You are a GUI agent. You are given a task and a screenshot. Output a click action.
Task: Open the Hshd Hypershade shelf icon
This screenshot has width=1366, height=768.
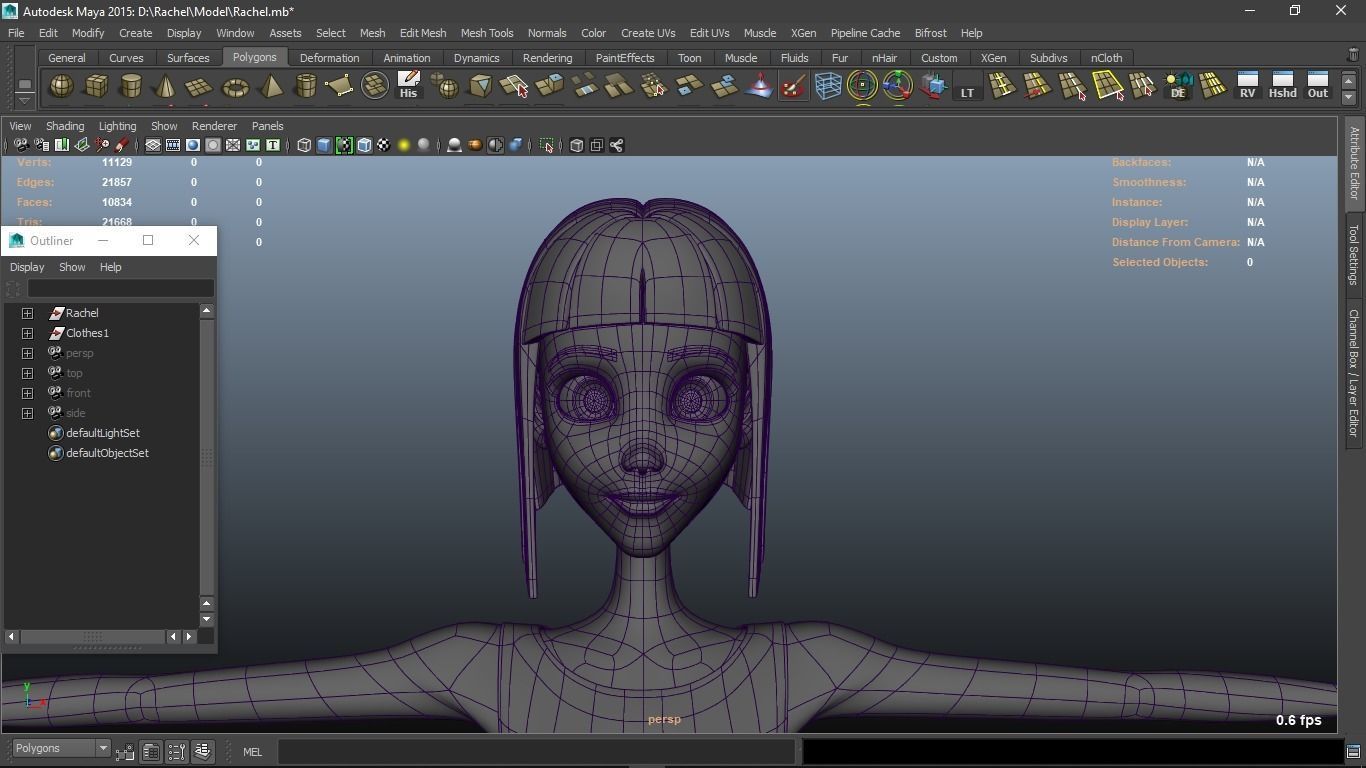click(1282, 86)
